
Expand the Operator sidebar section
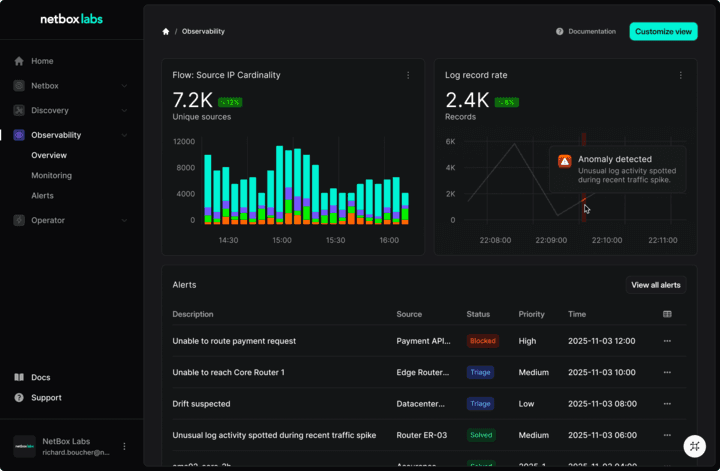124,220
